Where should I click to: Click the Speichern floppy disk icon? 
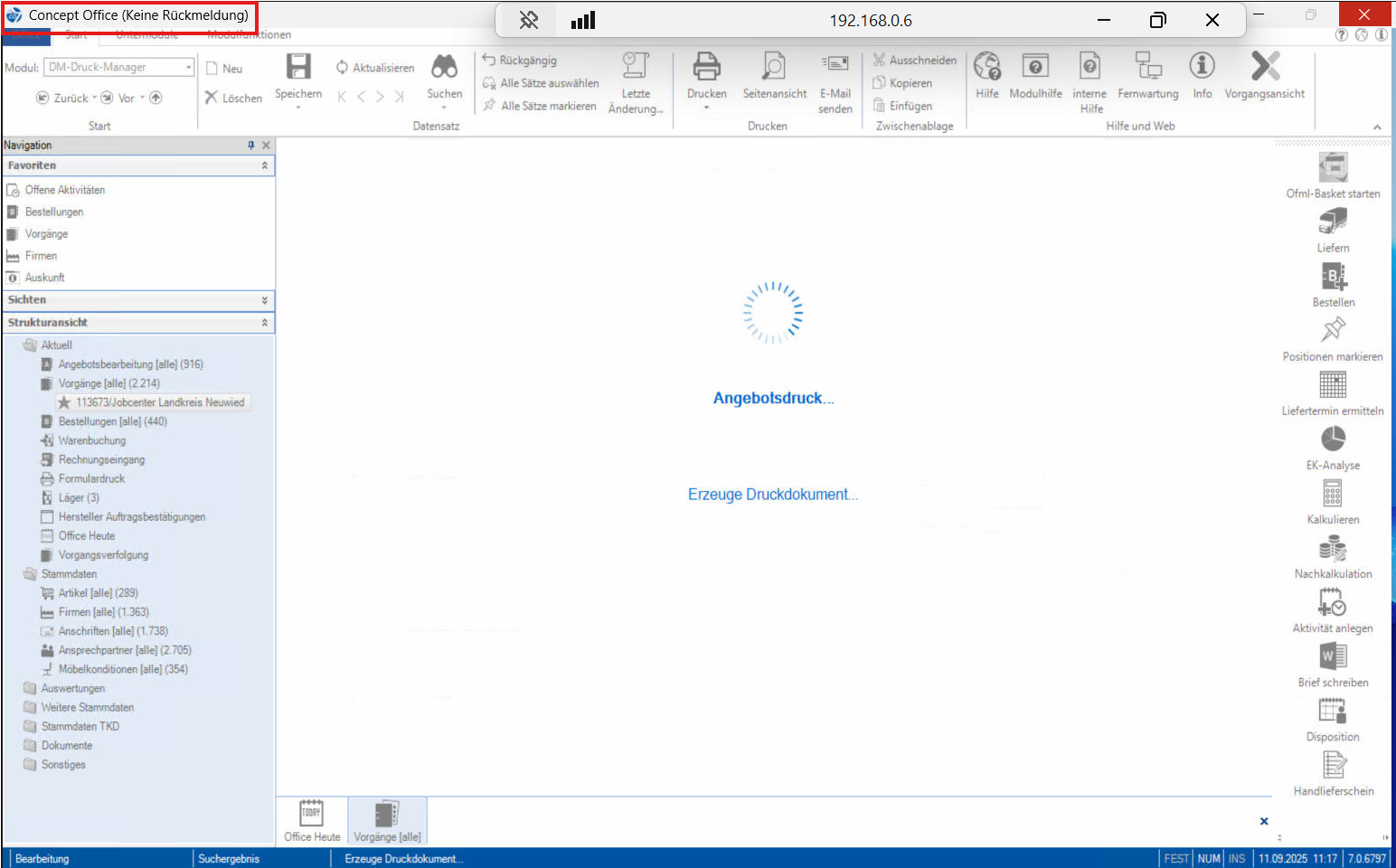point(298,68)
